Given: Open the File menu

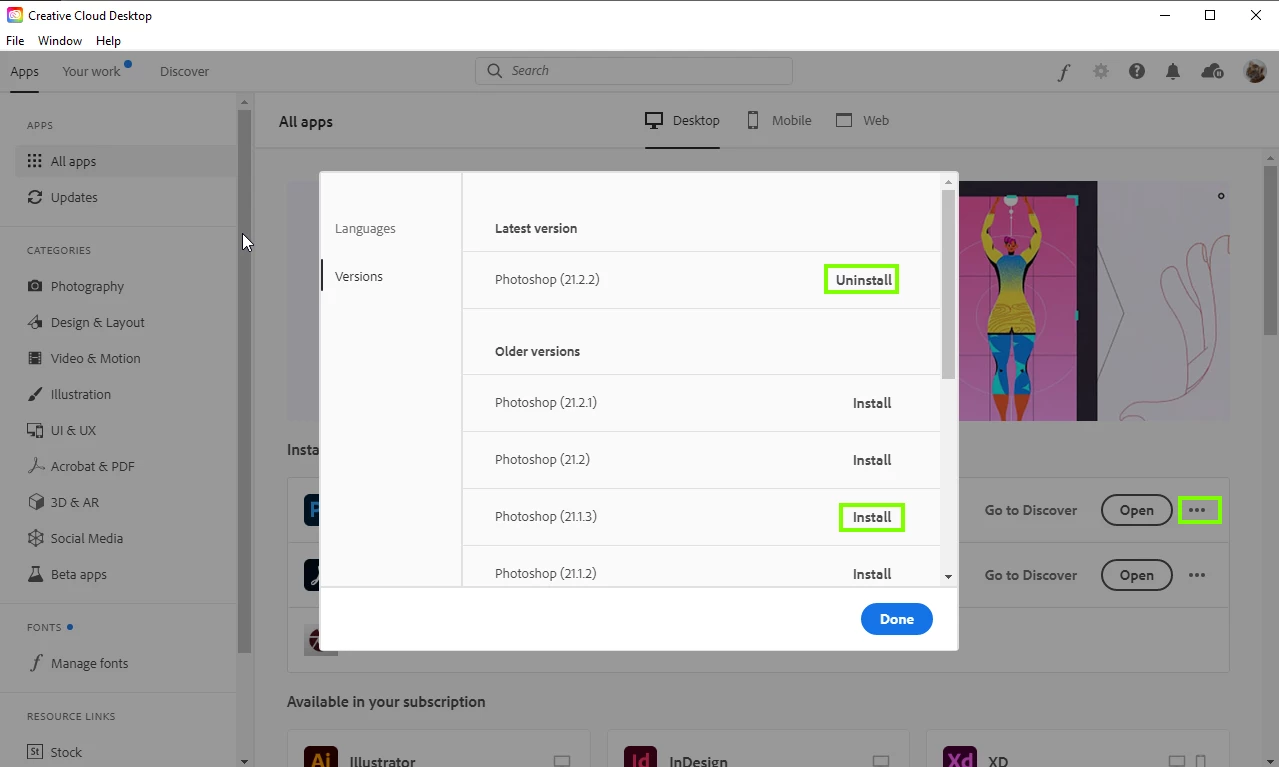Looking at the screenshot, I should tap(15, 41).
